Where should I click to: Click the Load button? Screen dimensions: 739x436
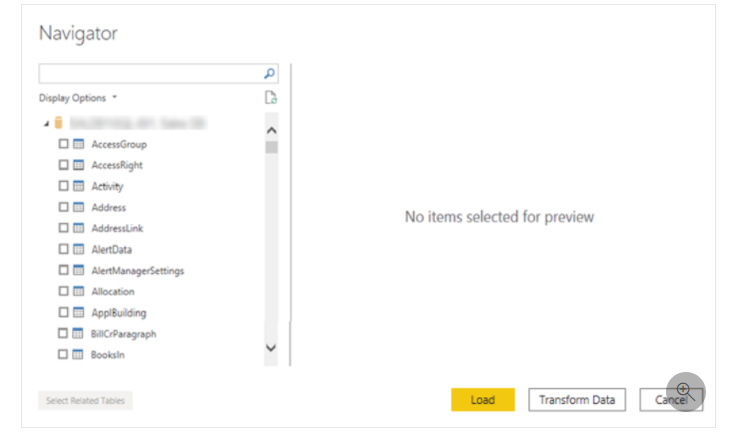click(483, 400)
